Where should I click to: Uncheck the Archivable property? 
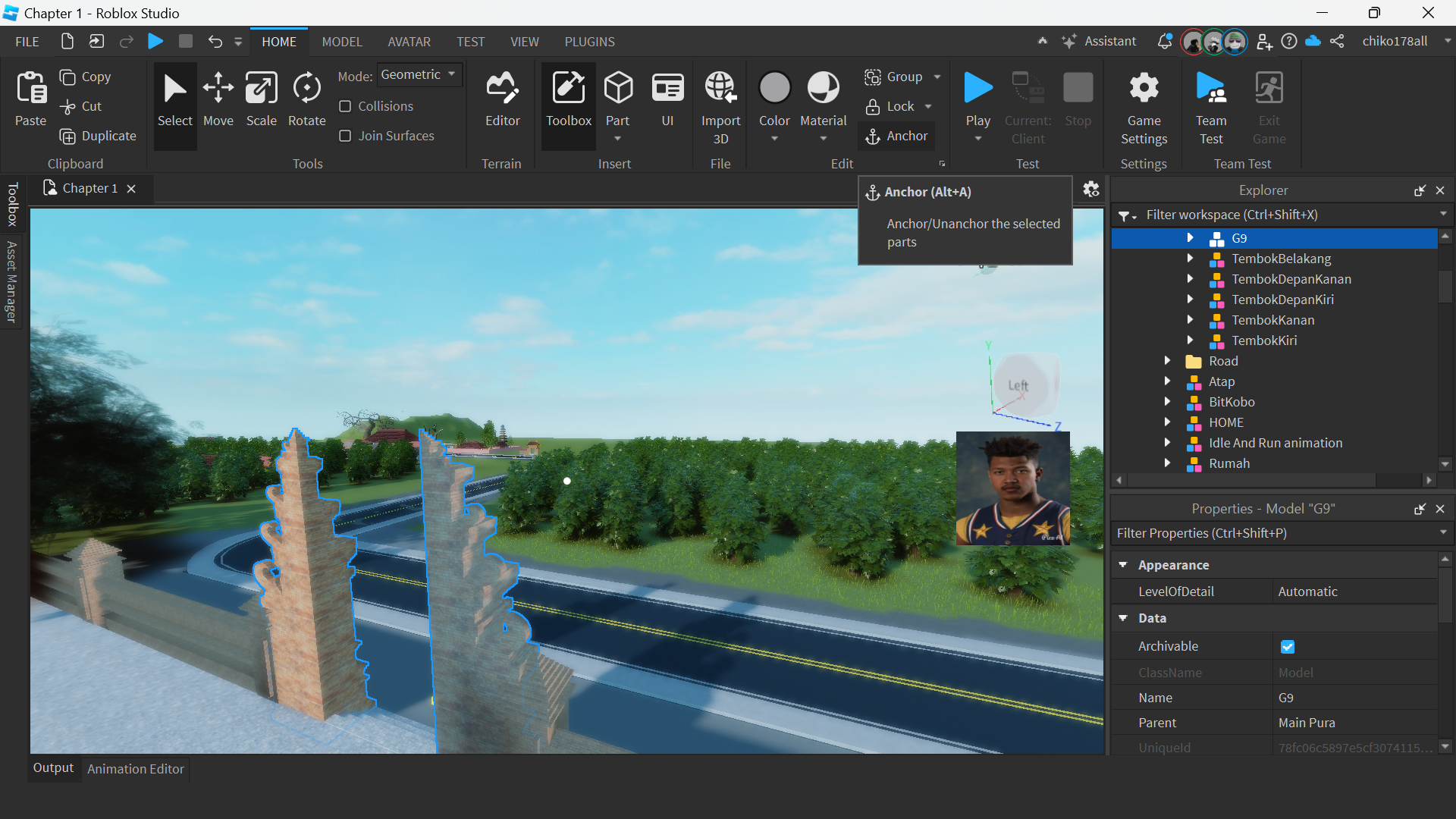click(x=1288, y=646)
